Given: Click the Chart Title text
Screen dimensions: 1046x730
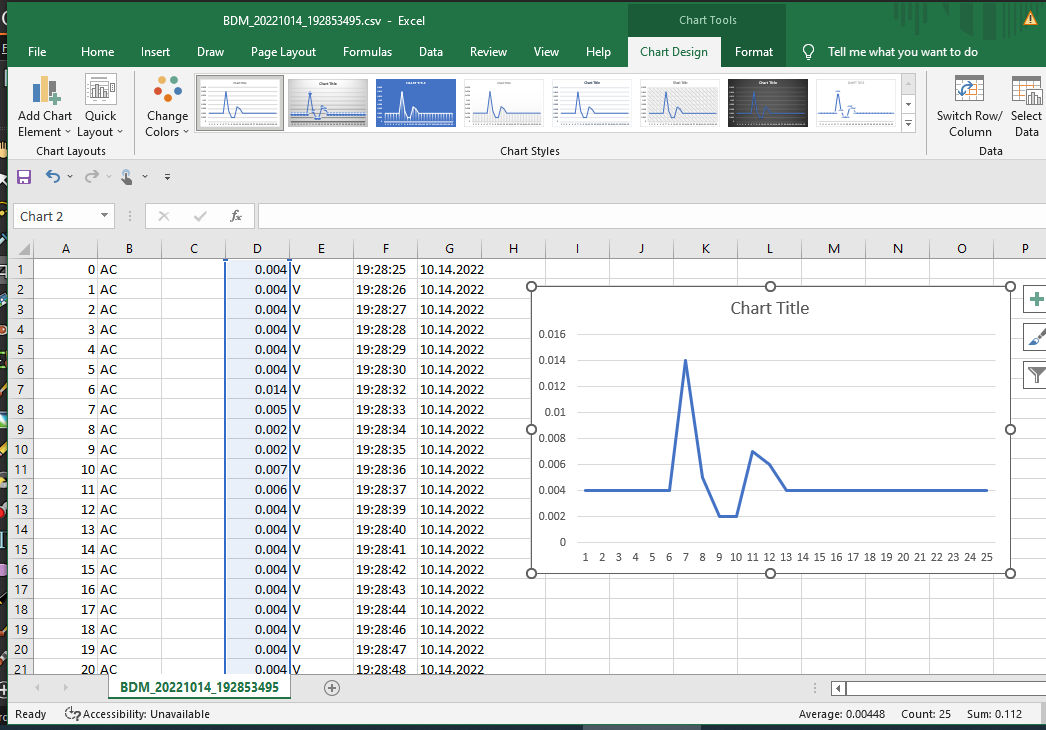Looking at the screenshot, I should click(770, 308).
